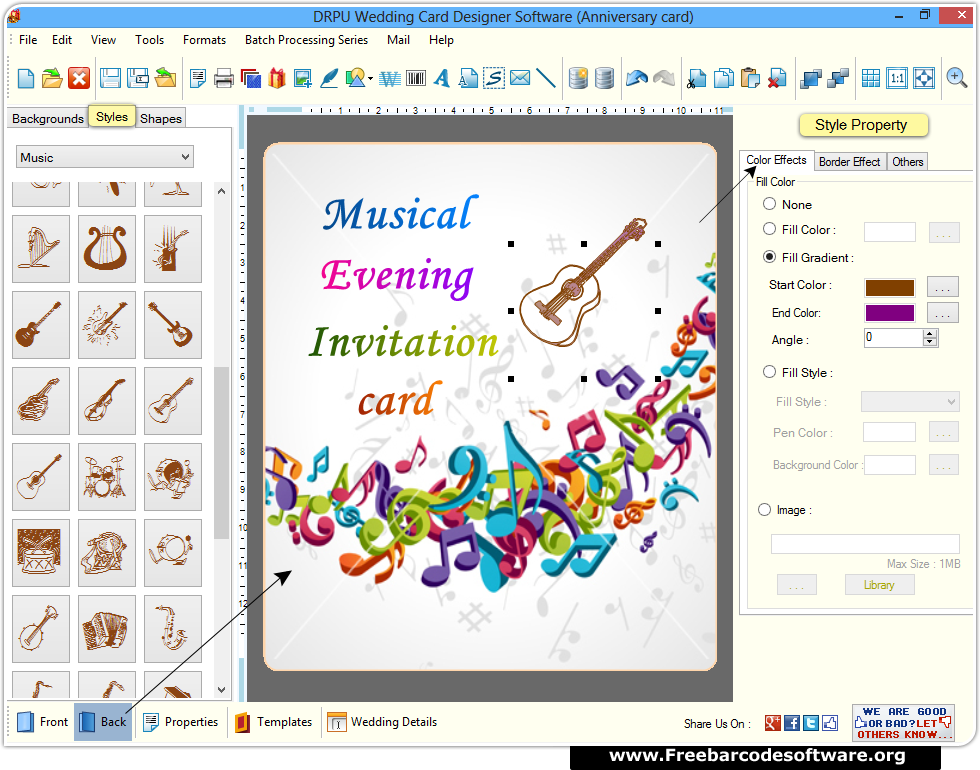Open the Music style category dropdown
This screenshot has width=980, height=770.
(x=104, y=157)
